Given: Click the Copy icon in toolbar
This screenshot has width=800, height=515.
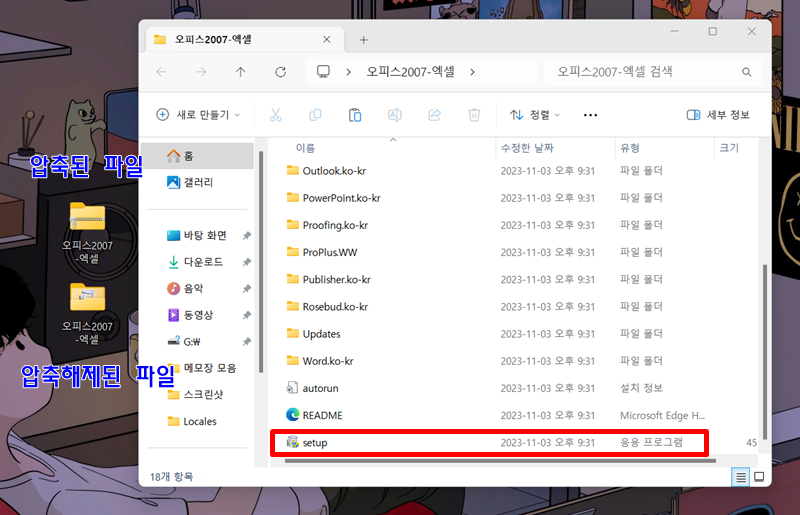Looking at the screenshot, I should [315, 115].
